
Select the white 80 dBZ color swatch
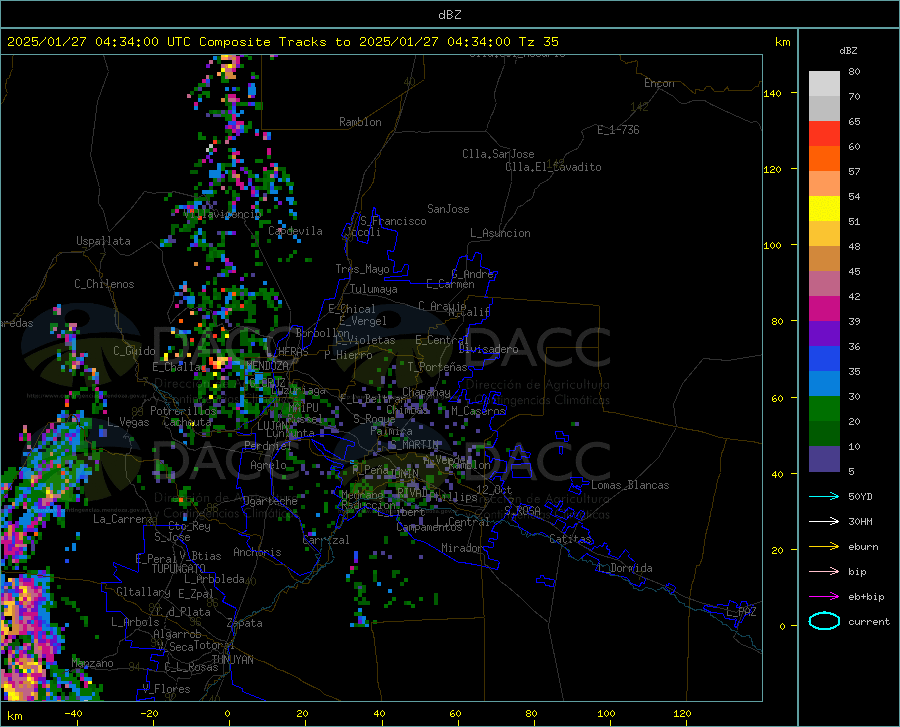pyautogui.click(x=824, y=83)
